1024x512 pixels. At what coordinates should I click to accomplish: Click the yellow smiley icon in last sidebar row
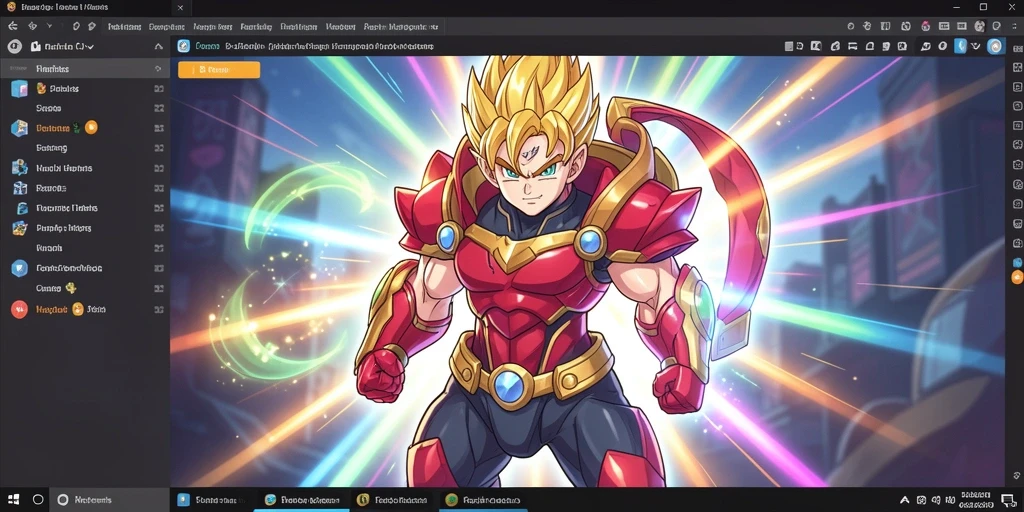click(x=78, y=309)
